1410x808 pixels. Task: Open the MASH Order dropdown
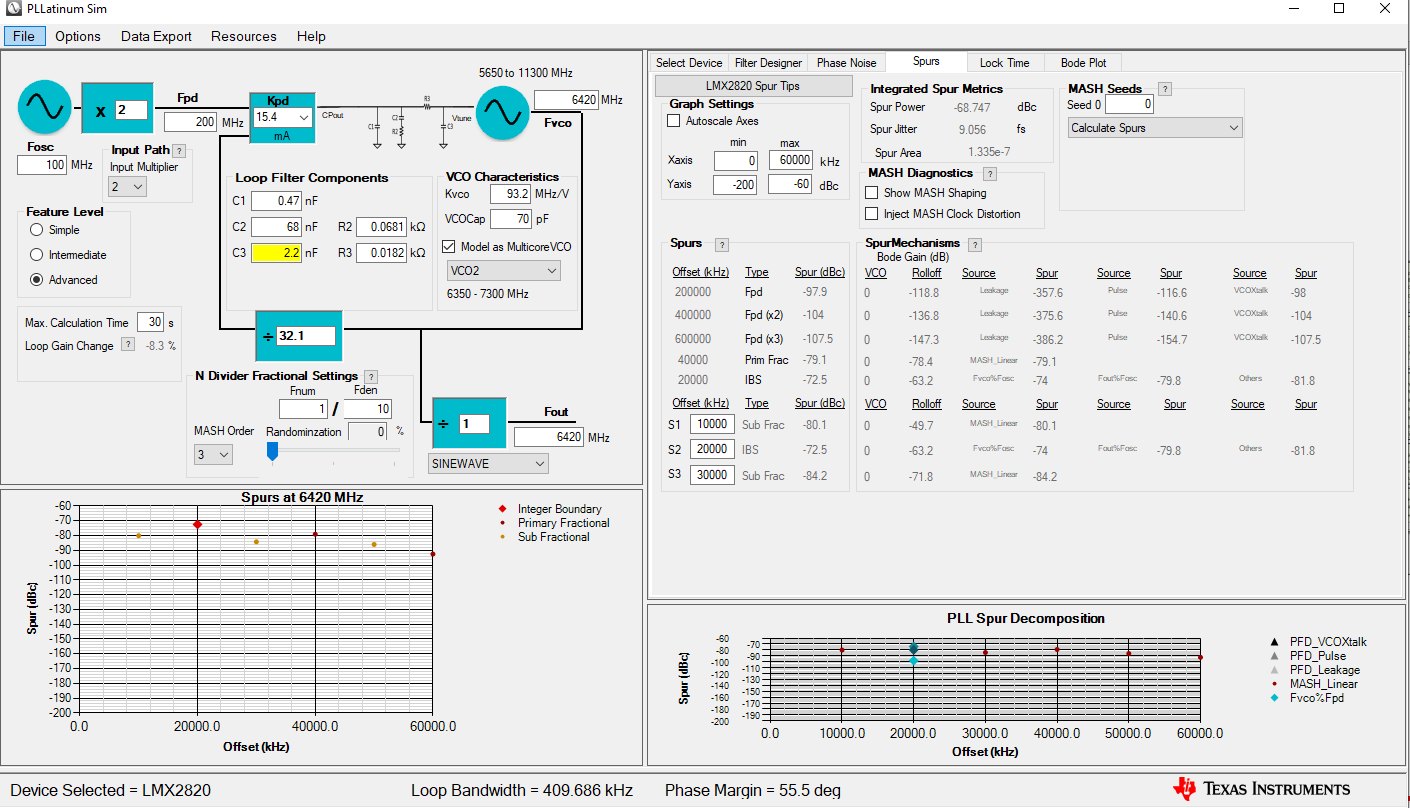[213, 455]
